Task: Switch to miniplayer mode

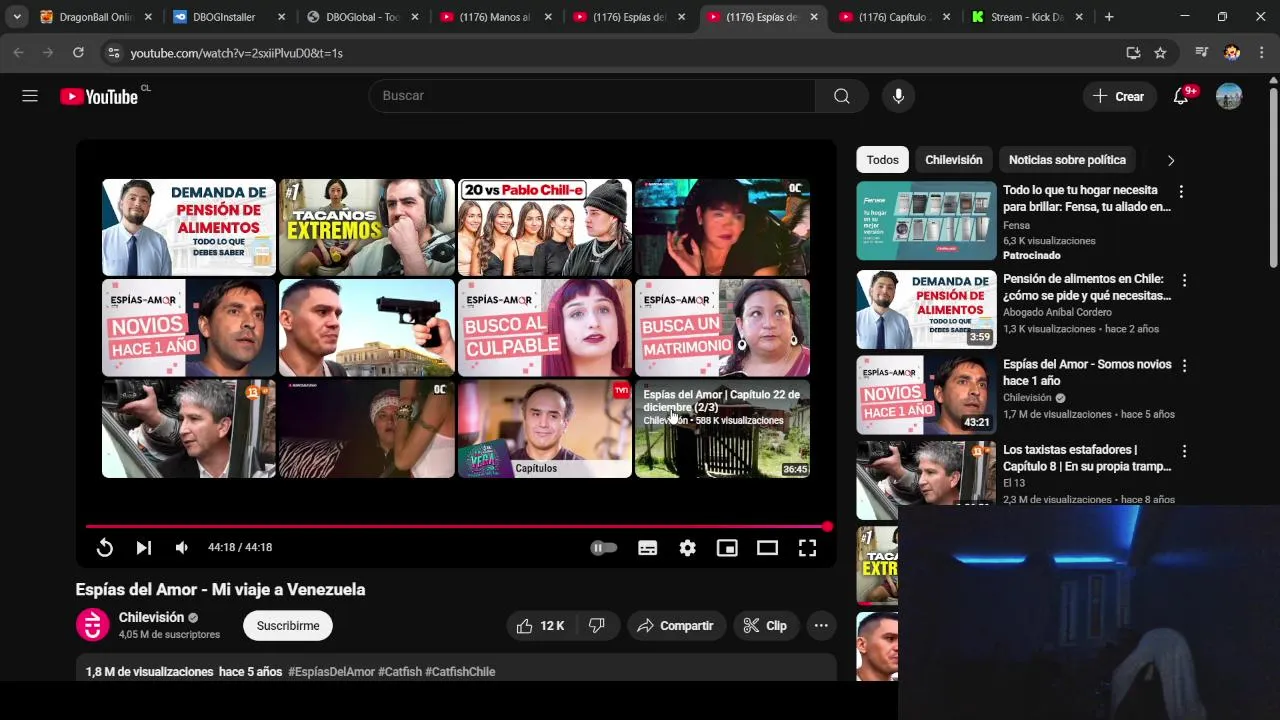Action: [727, 547]
